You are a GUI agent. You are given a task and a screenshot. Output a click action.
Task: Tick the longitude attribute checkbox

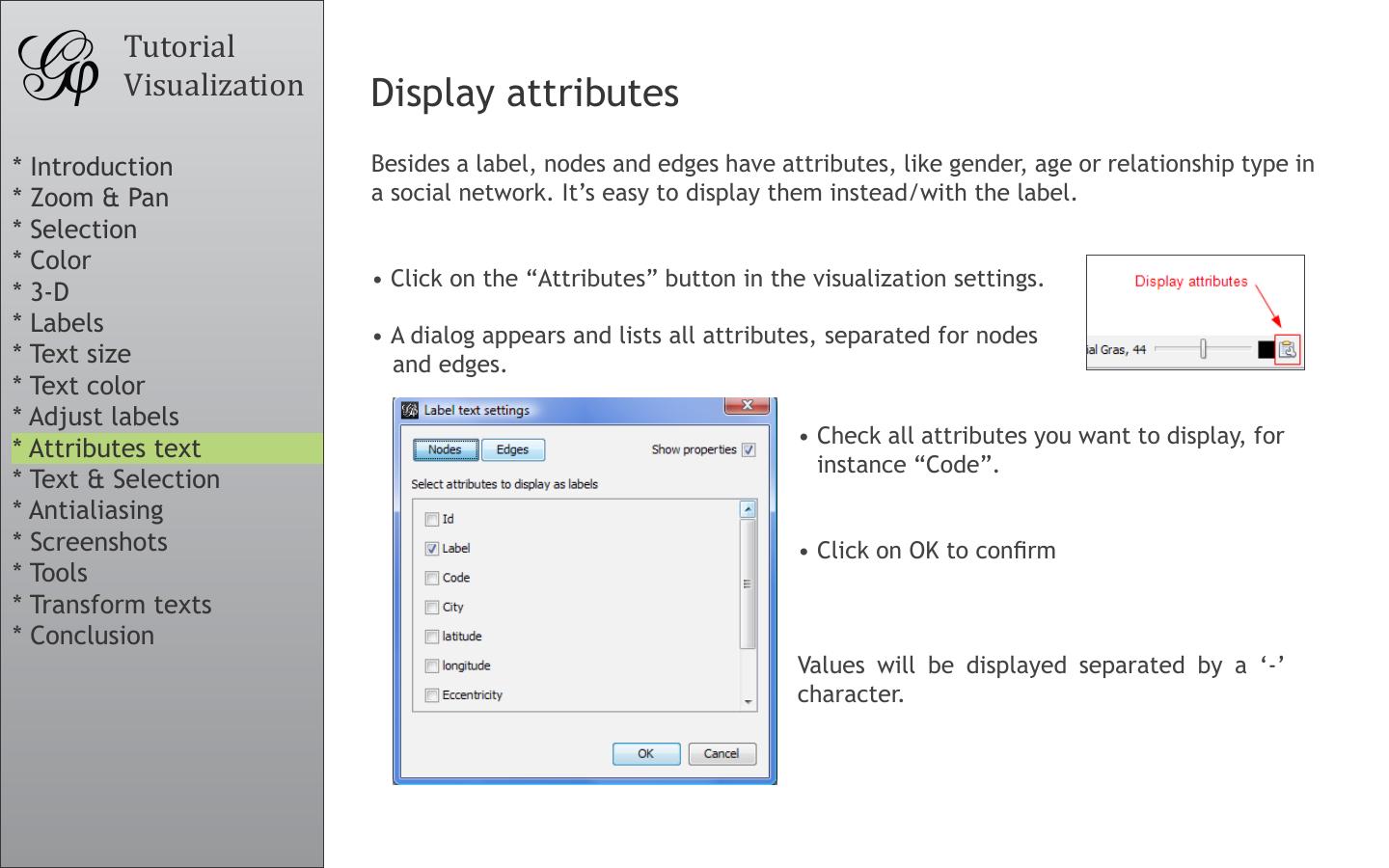(x=432, y=665)
